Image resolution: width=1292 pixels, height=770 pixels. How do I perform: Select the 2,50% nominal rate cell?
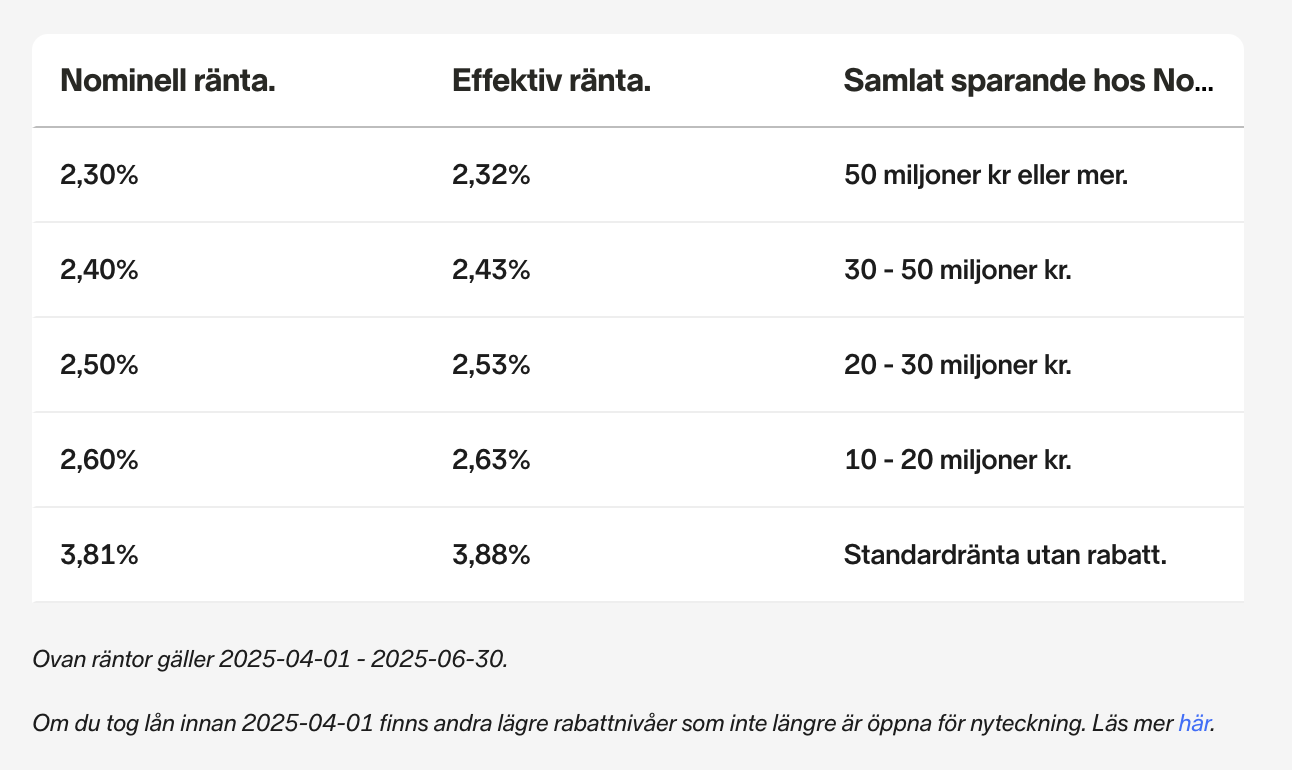point(99,365)
